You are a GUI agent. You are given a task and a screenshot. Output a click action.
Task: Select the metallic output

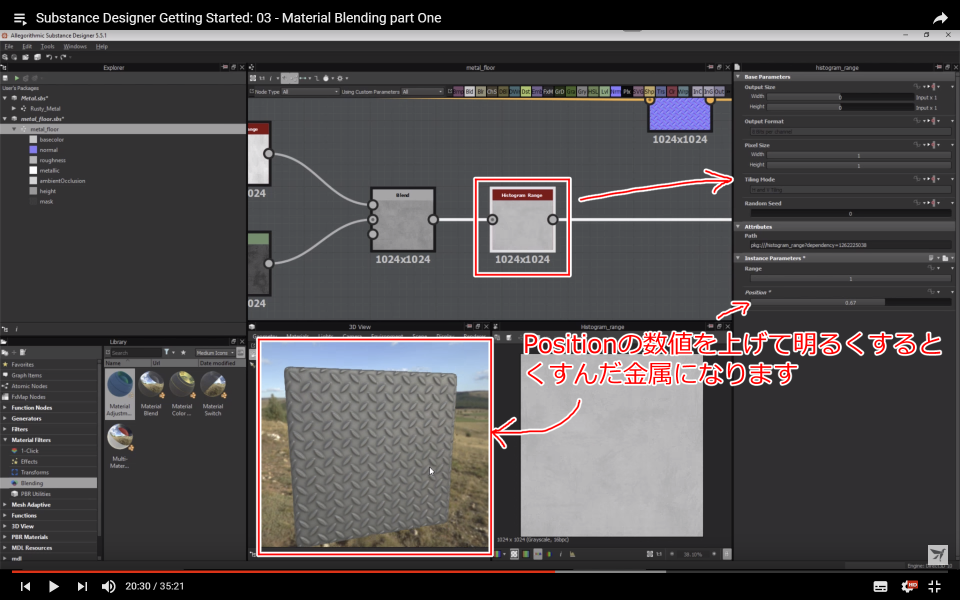click(50, 171)
